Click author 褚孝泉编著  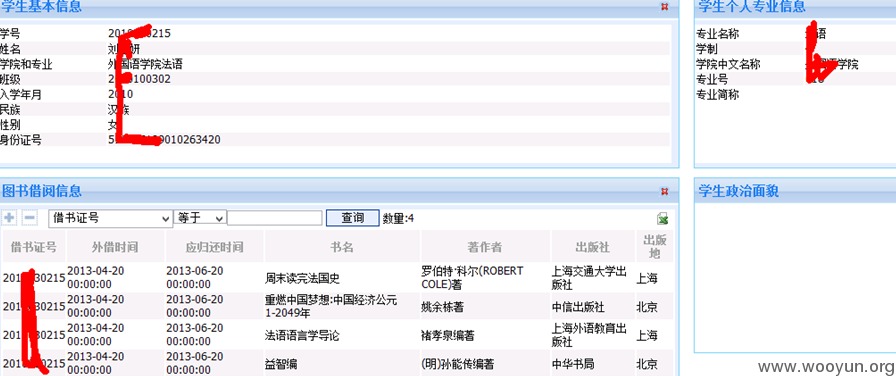[447, 335]
